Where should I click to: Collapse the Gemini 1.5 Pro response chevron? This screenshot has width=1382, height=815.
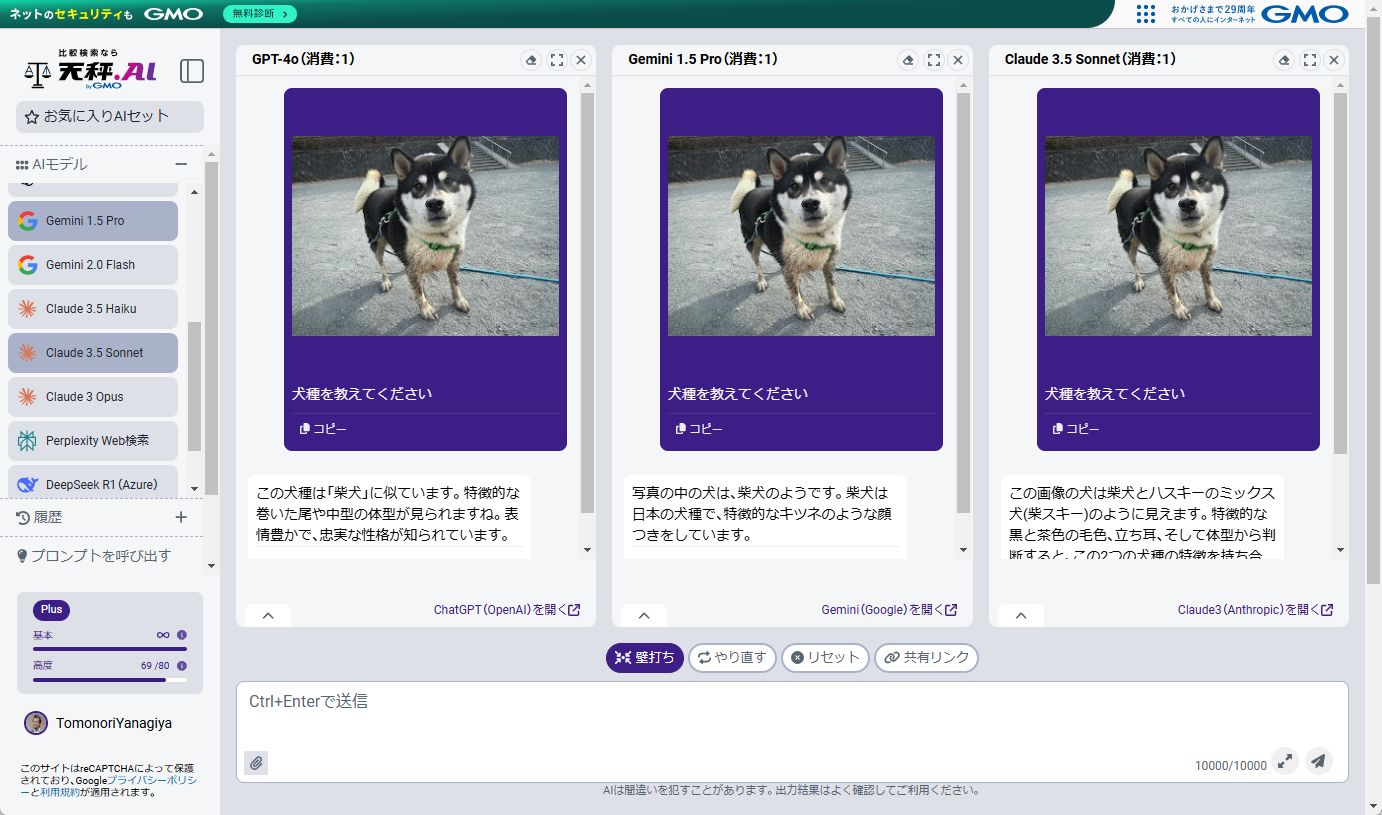point(643,615)
